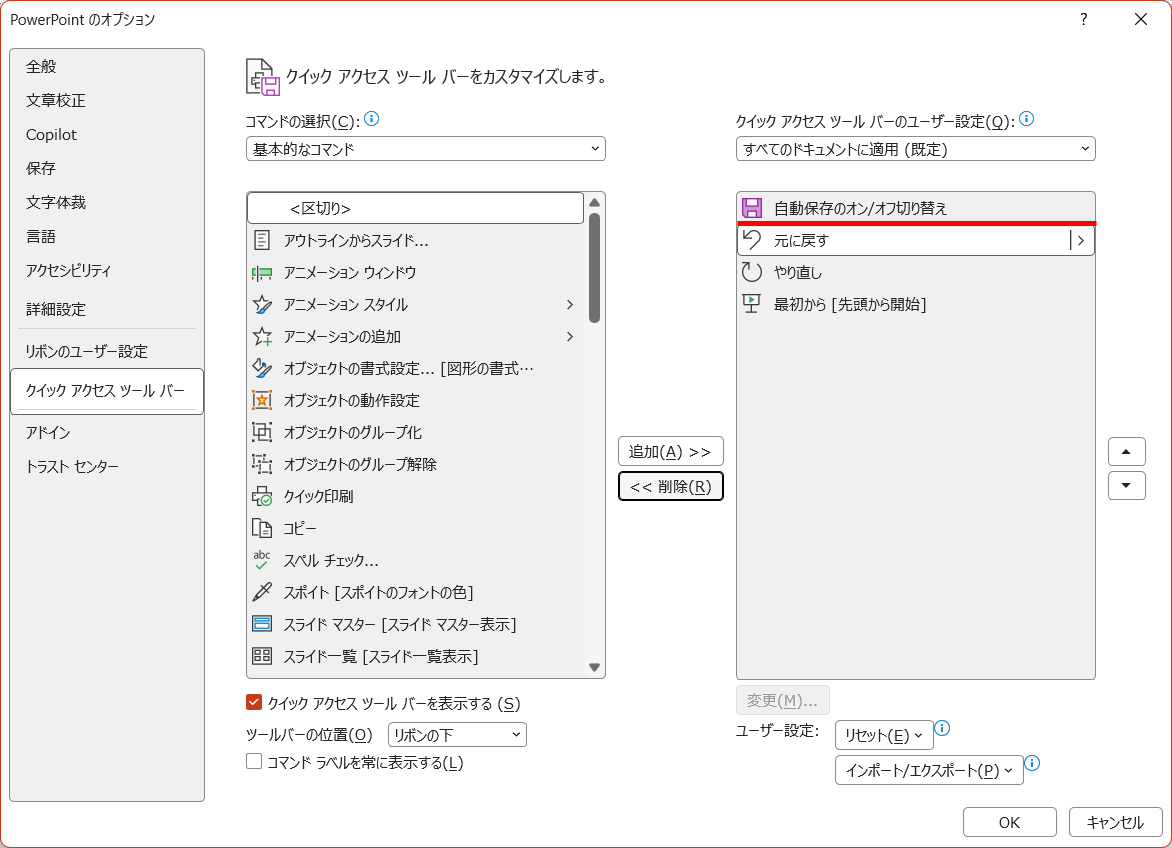Click the コピー (Copy) command icon
The height and width of the screenshot is (848, 1172).
262,528
